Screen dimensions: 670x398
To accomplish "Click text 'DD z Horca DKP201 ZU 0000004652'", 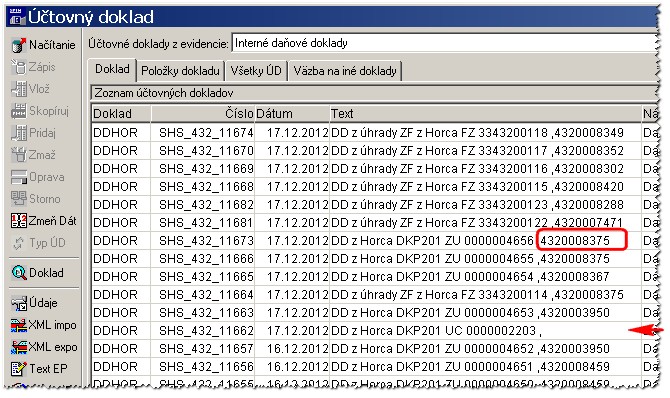I will point(432,348).
